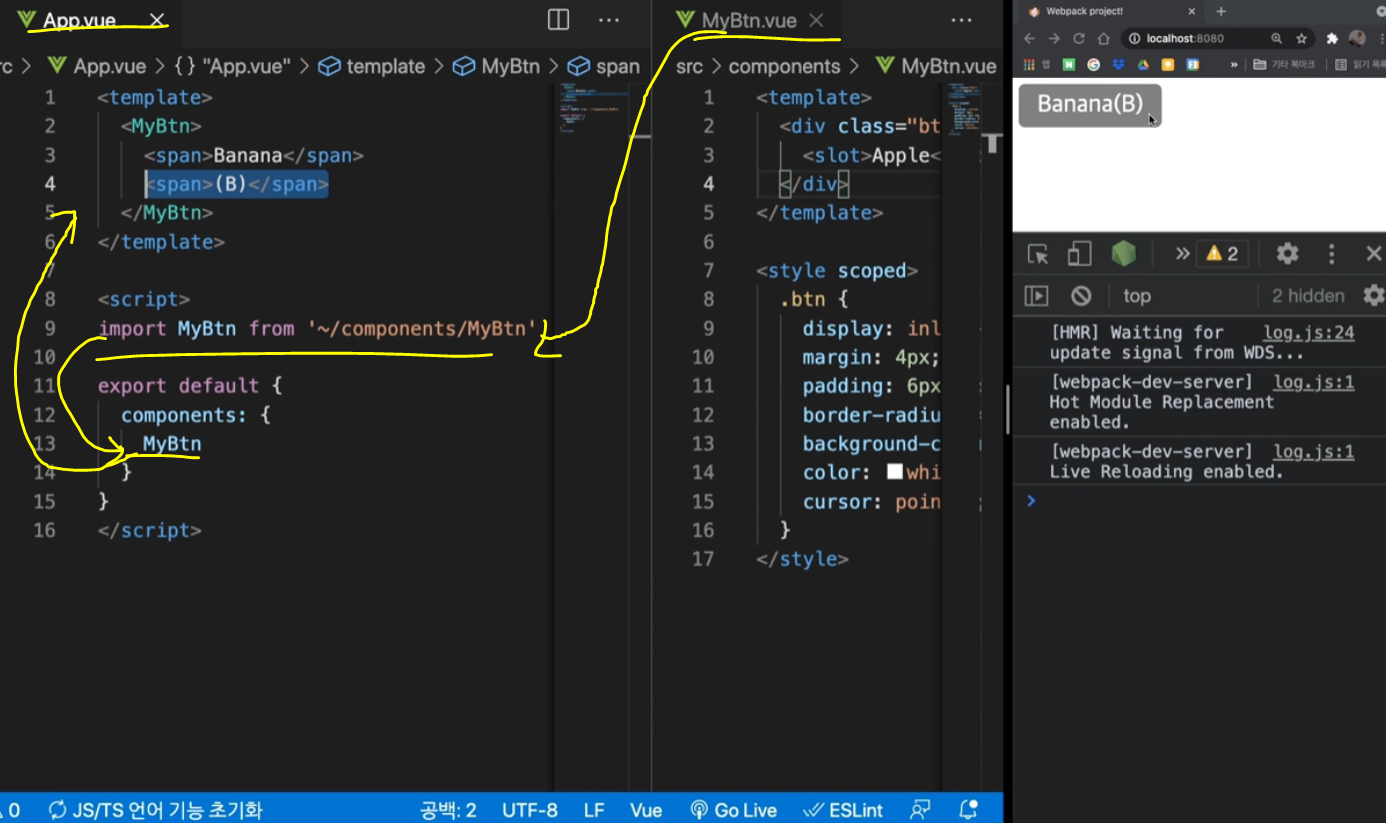
Task: Close the App.vue editor tab
Action: click(x=157, y=20)
